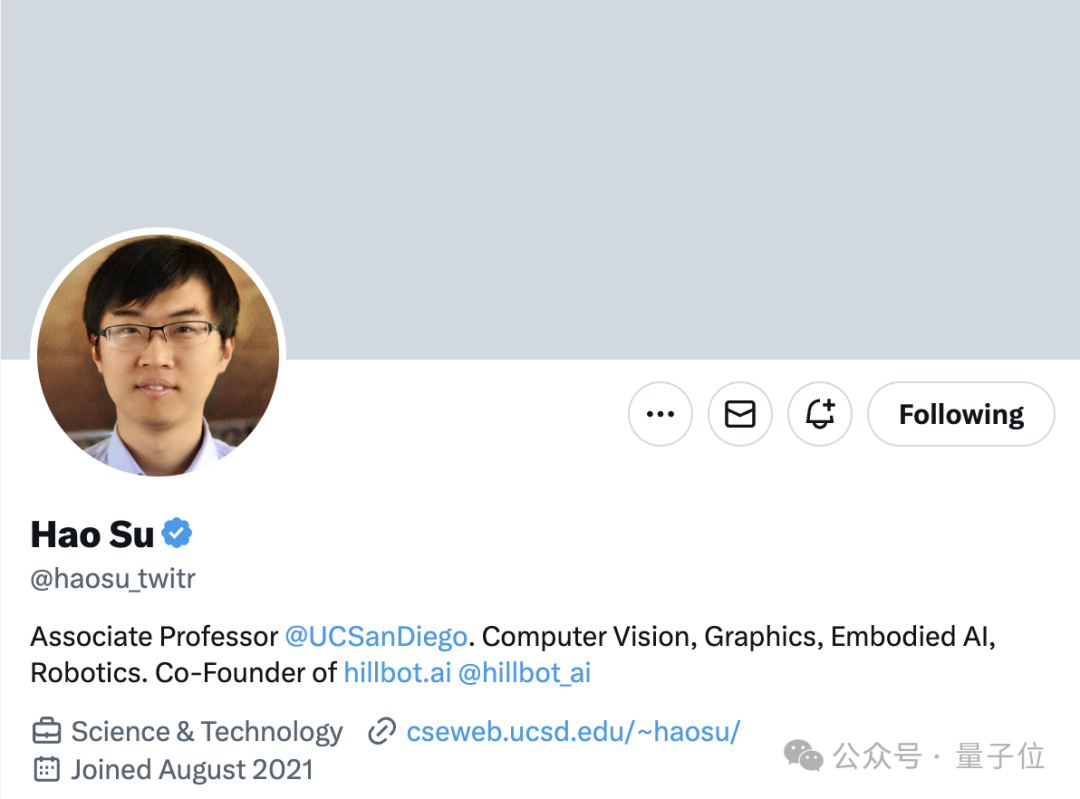The height and width of the screenshot is (799, 1080).
Task: Open the @UCSanDiego mention link
Action: point(376,636)
